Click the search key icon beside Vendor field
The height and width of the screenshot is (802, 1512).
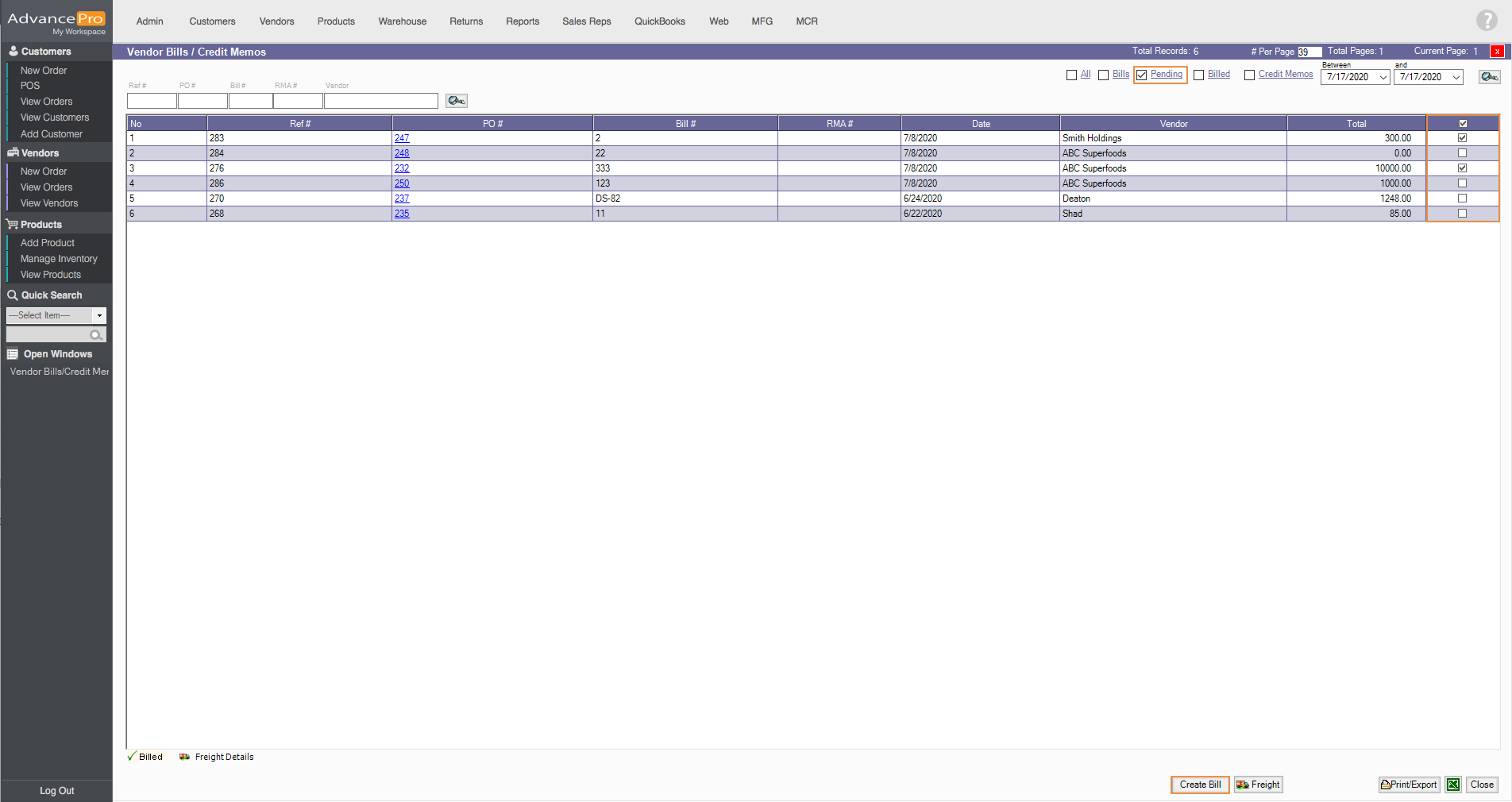[x=456, y=101]
